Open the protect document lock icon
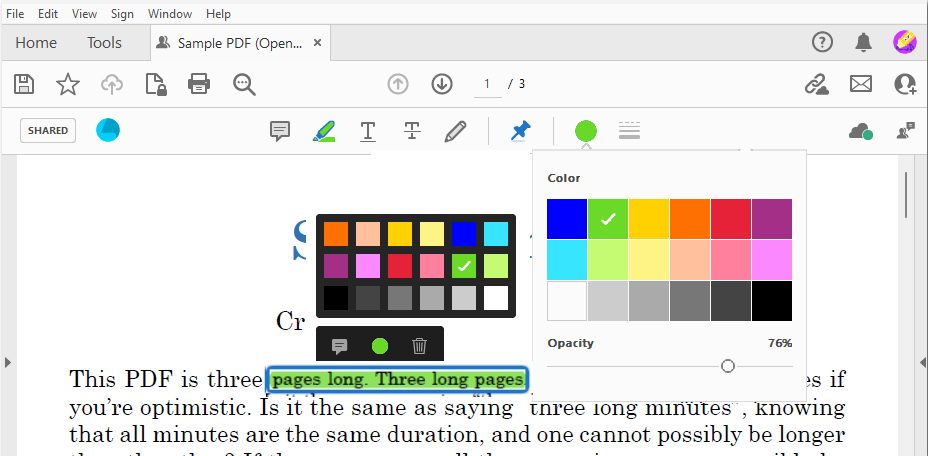The image size is (928, 456). pos(156,85)
